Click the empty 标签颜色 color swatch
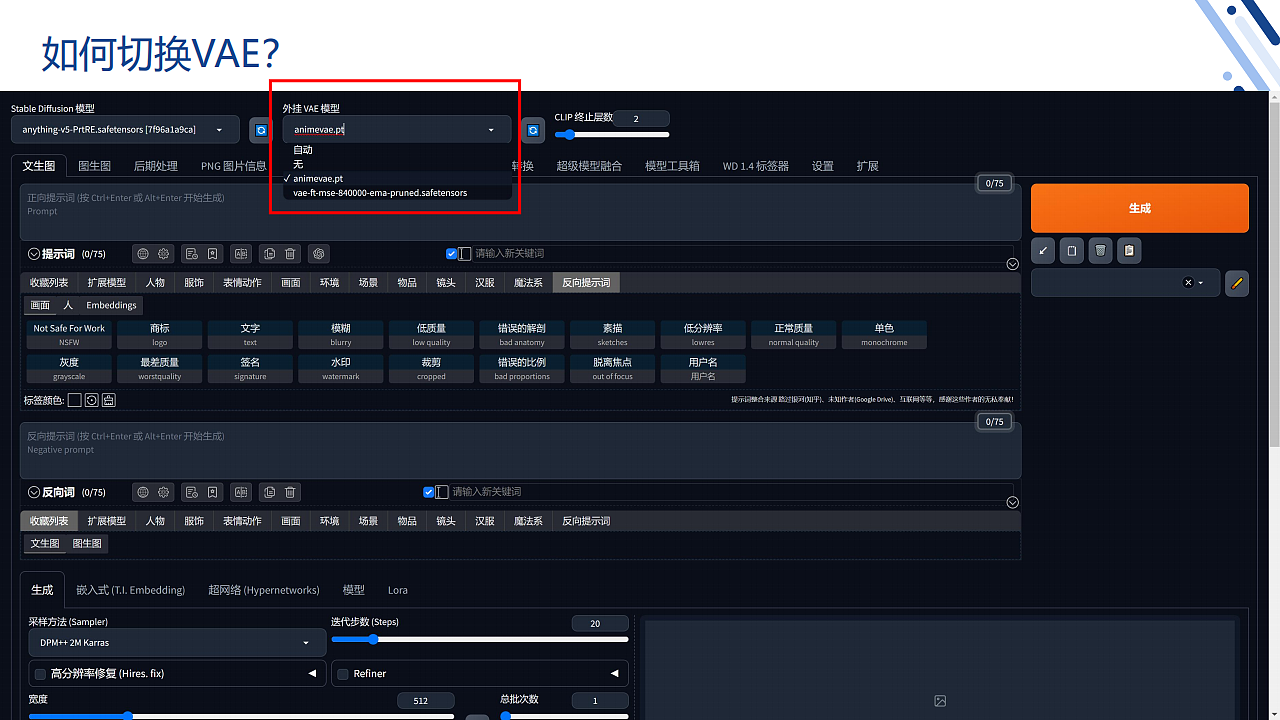Screen dimensions: 1280x720 (74, 400)
